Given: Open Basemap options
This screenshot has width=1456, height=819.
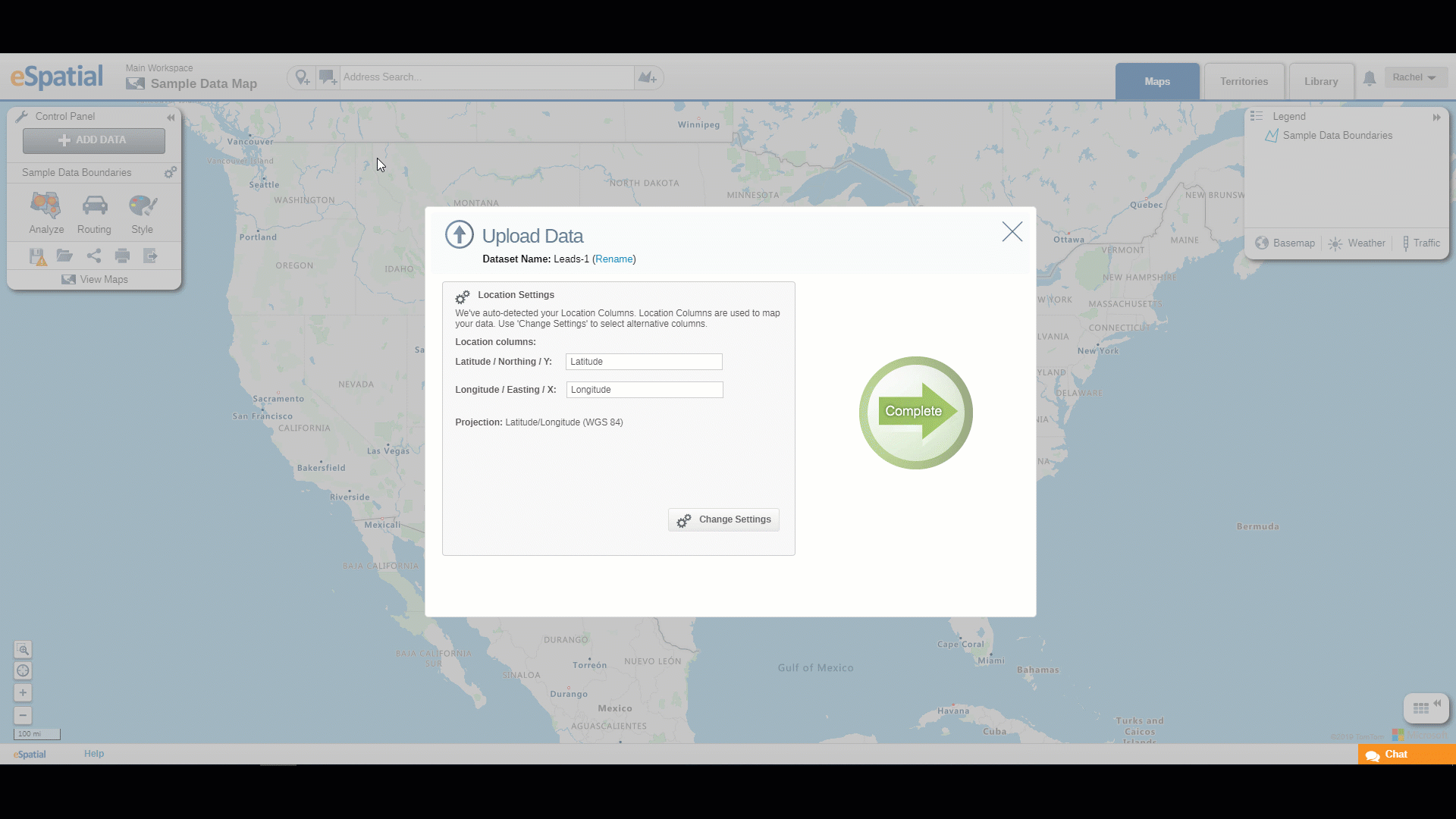Looking at the screenshot, I should [1285, 243].
